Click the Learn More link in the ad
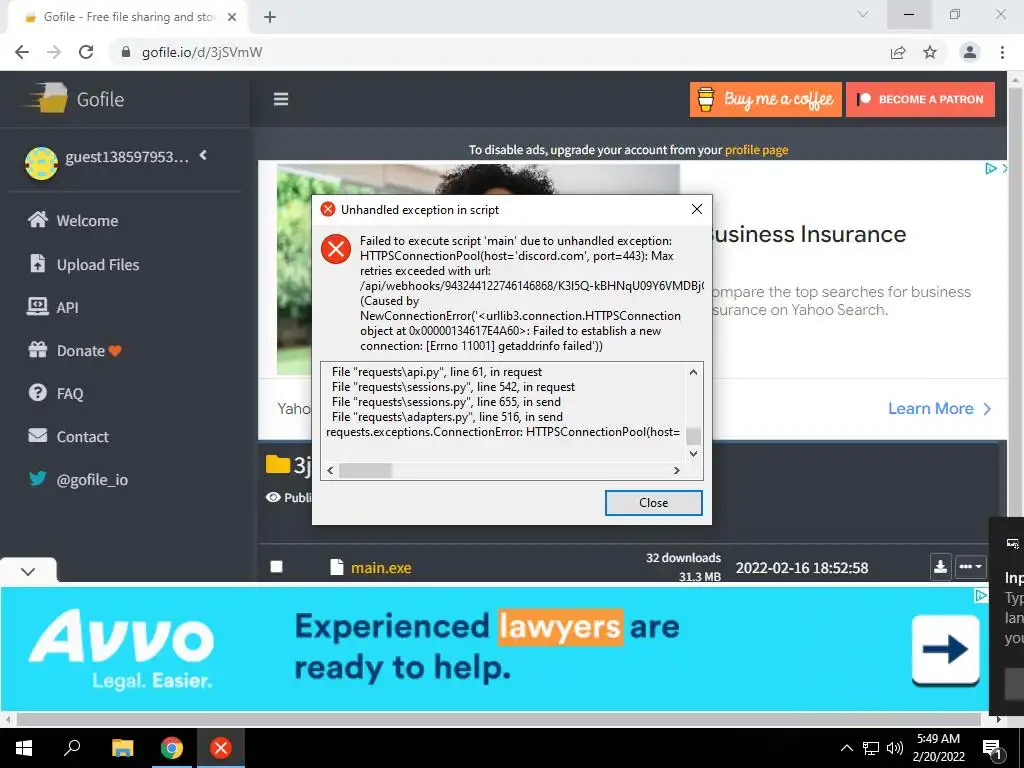This screenshot has height=768, width=1024. 939,409
